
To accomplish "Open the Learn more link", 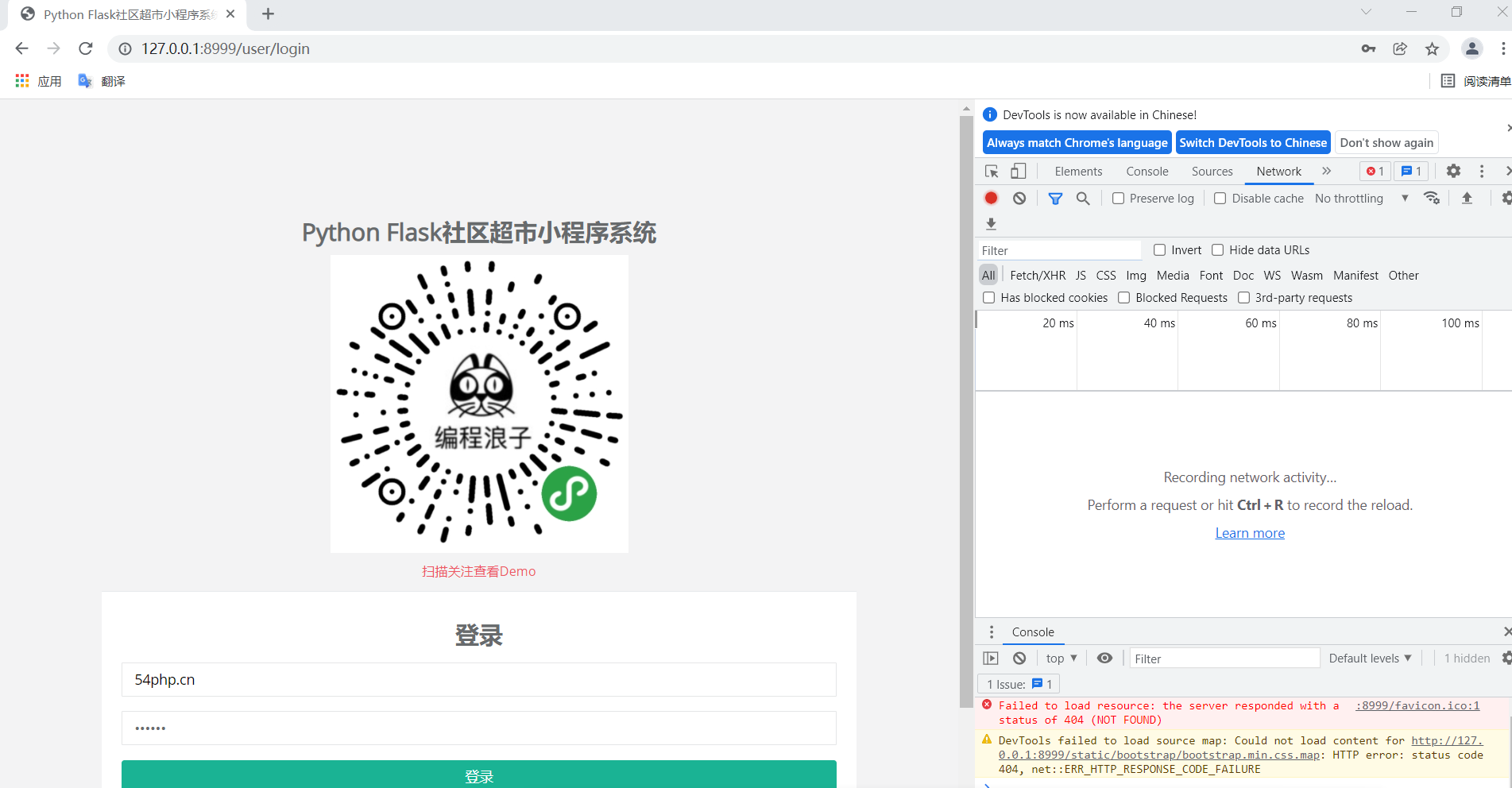I will [x=1249, y=532].
